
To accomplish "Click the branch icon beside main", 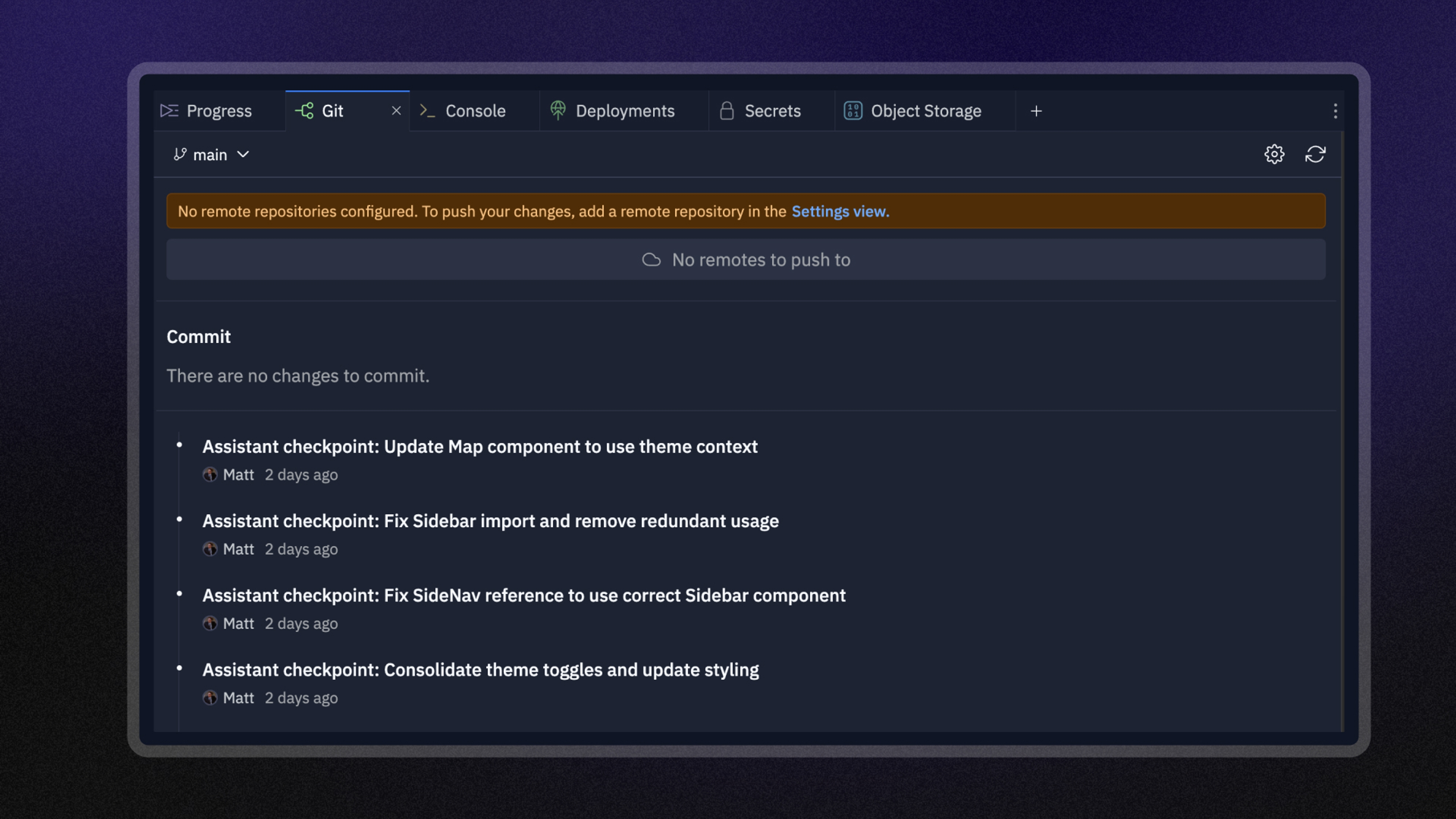I will pyautogui.click(x=180, y=154).
